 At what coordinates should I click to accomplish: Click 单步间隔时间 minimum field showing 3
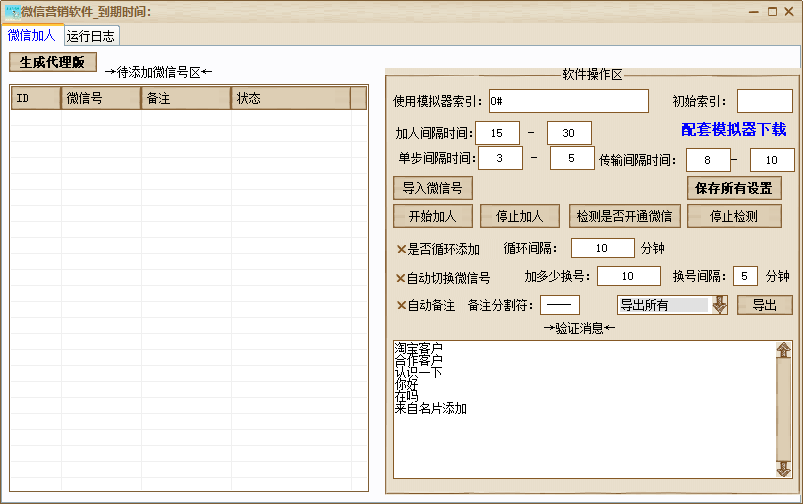500,158
